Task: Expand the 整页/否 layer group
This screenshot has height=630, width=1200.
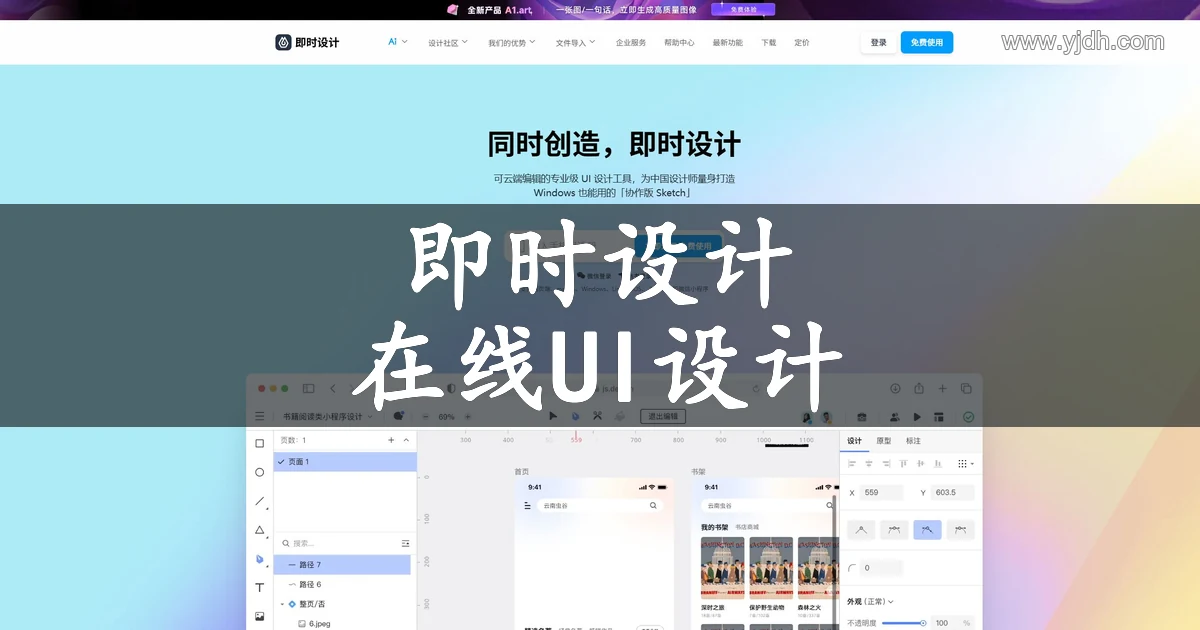Action: point(282,604)
